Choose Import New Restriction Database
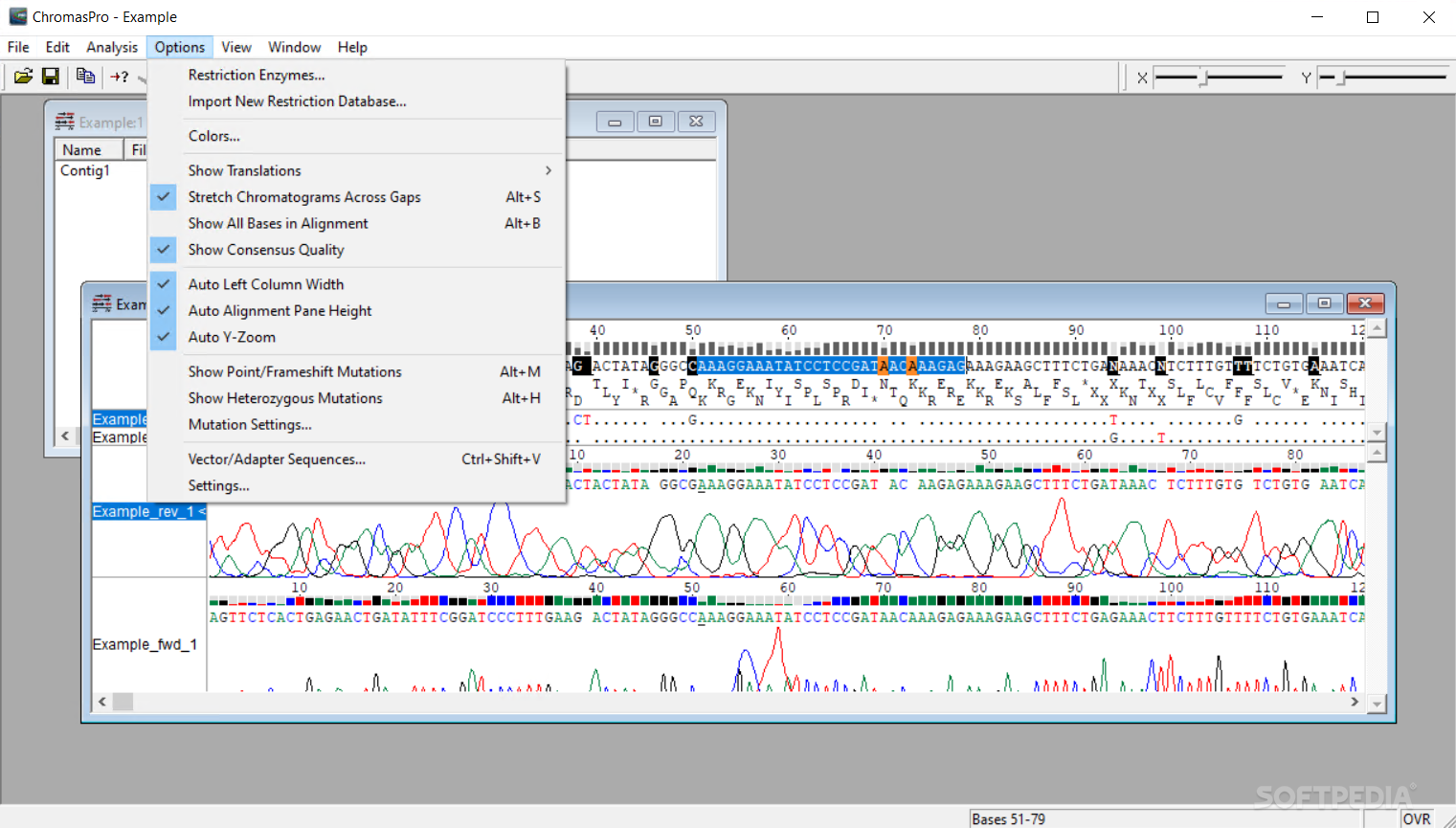The width and height of the screenshot is (1456, 828). tap(356, 101)
